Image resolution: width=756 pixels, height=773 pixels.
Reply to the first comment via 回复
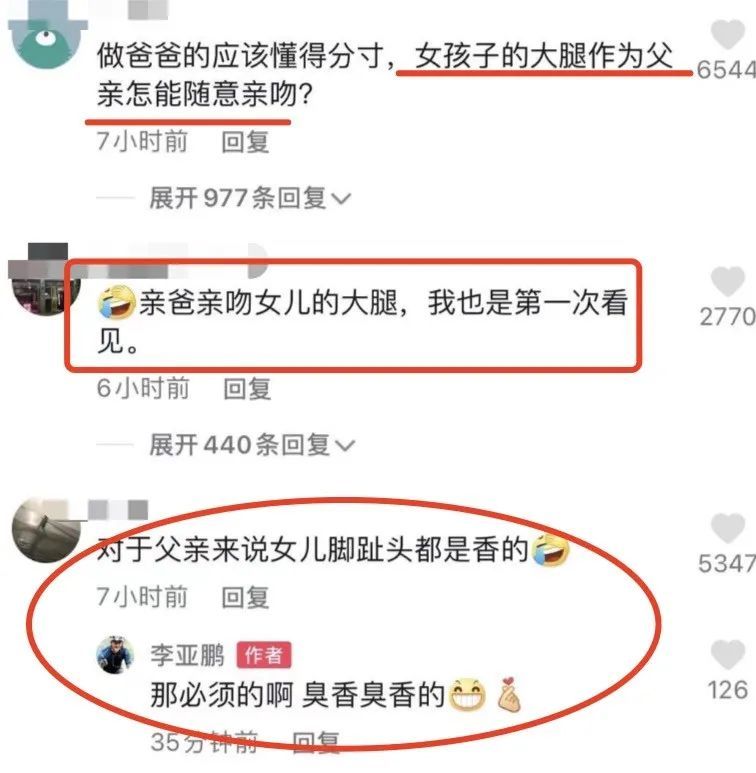pyautogui.click(x=245, y=142)
